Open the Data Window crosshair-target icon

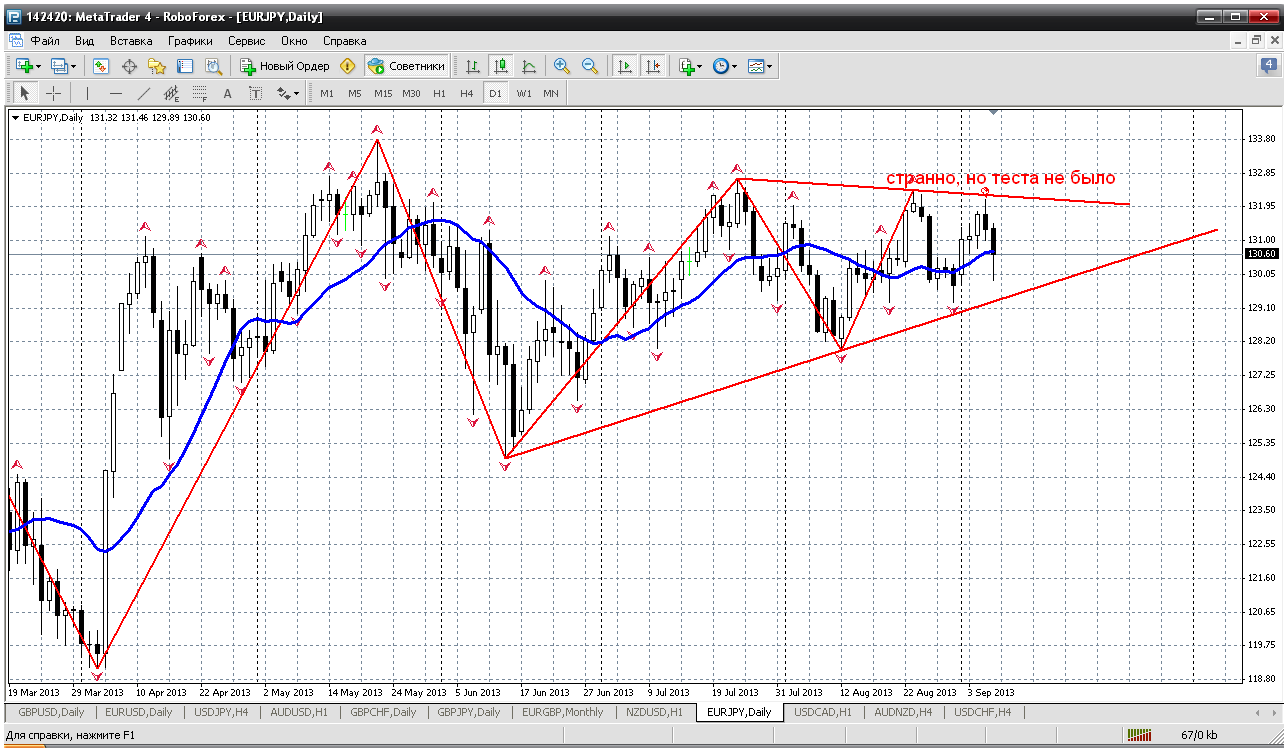(129, 66)
